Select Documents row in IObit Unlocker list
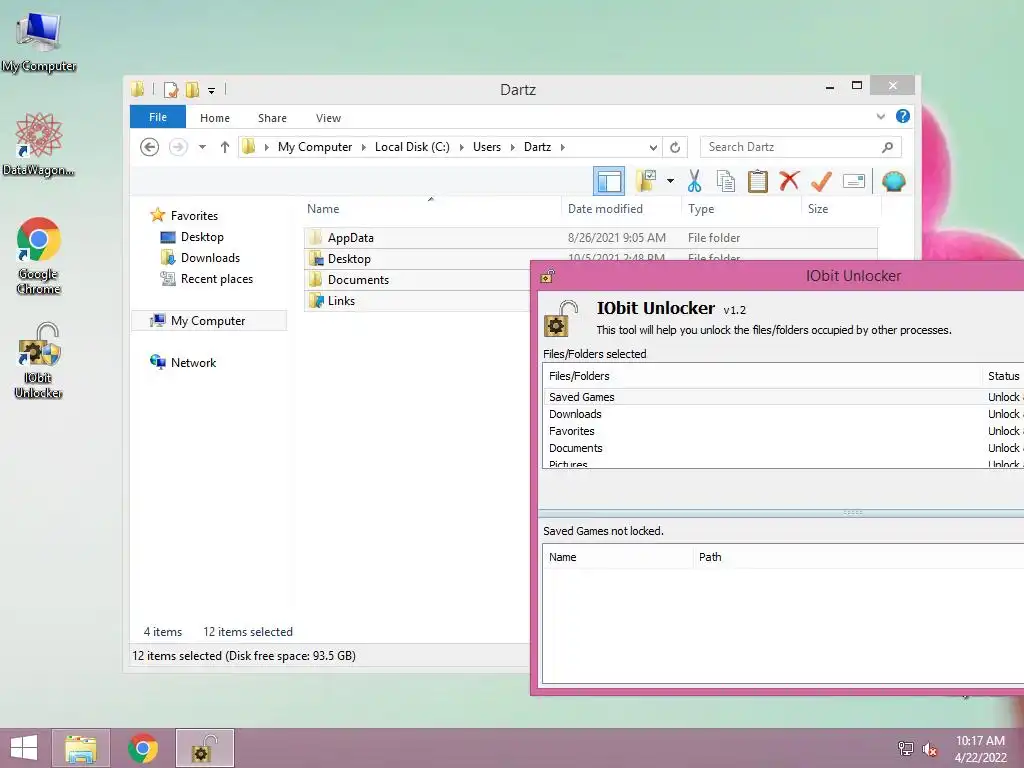 point(783,448)
